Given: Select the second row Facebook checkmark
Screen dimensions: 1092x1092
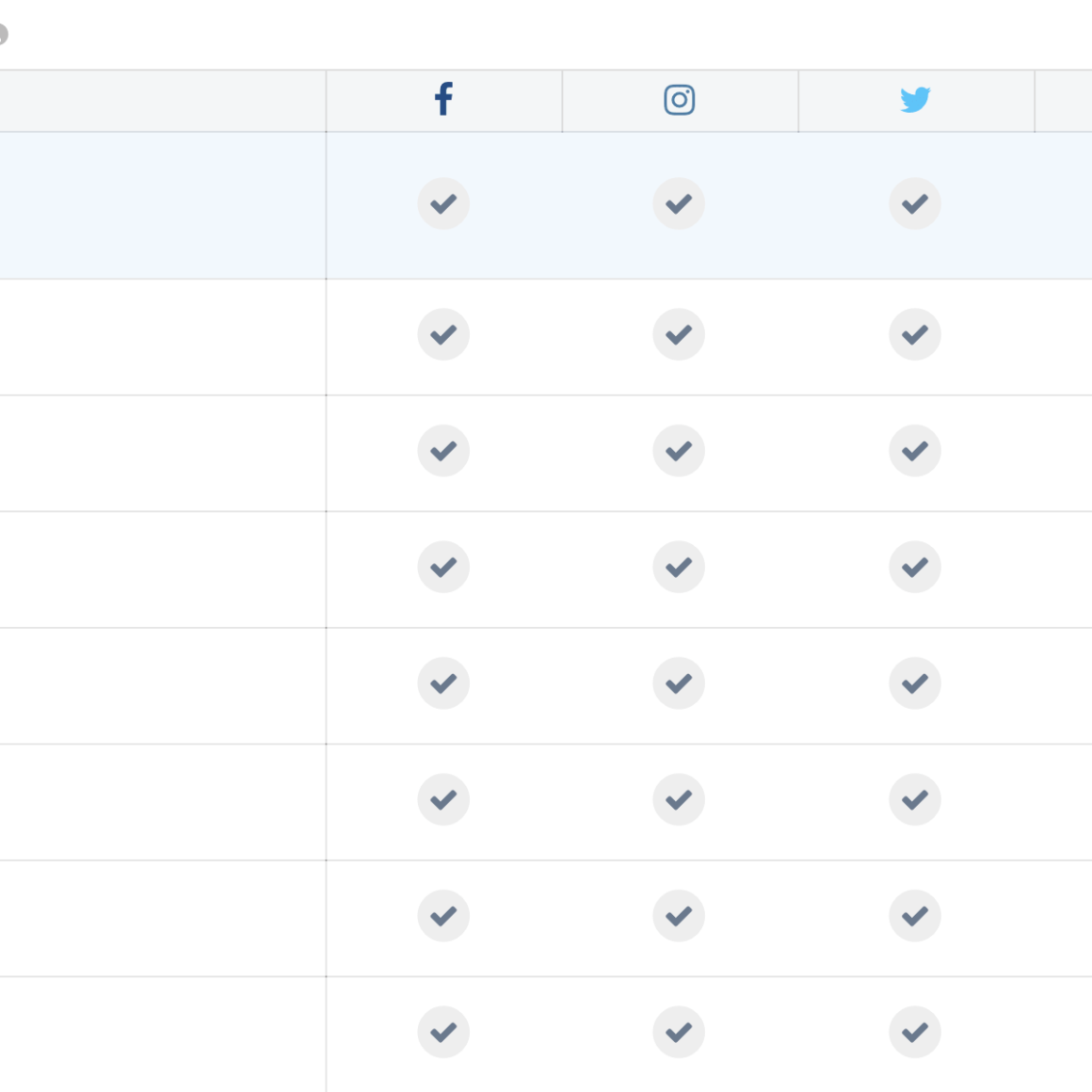Looking at the screenshot, I should coord(443,334).
